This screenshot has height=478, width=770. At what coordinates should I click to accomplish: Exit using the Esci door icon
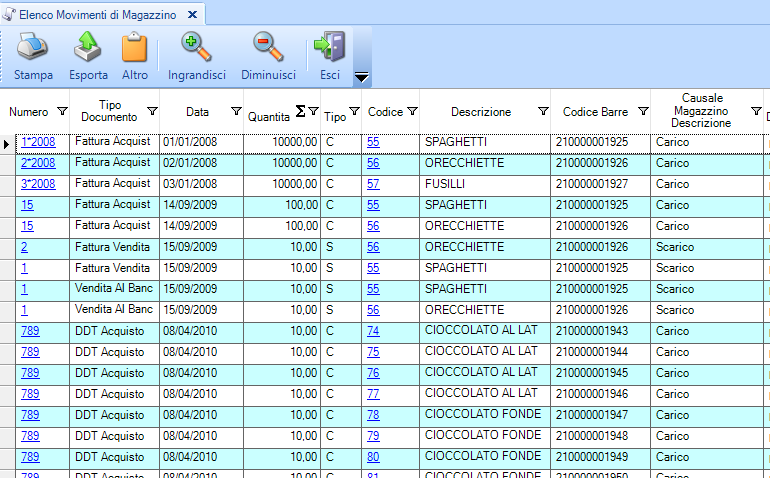(x=329, y=46)
